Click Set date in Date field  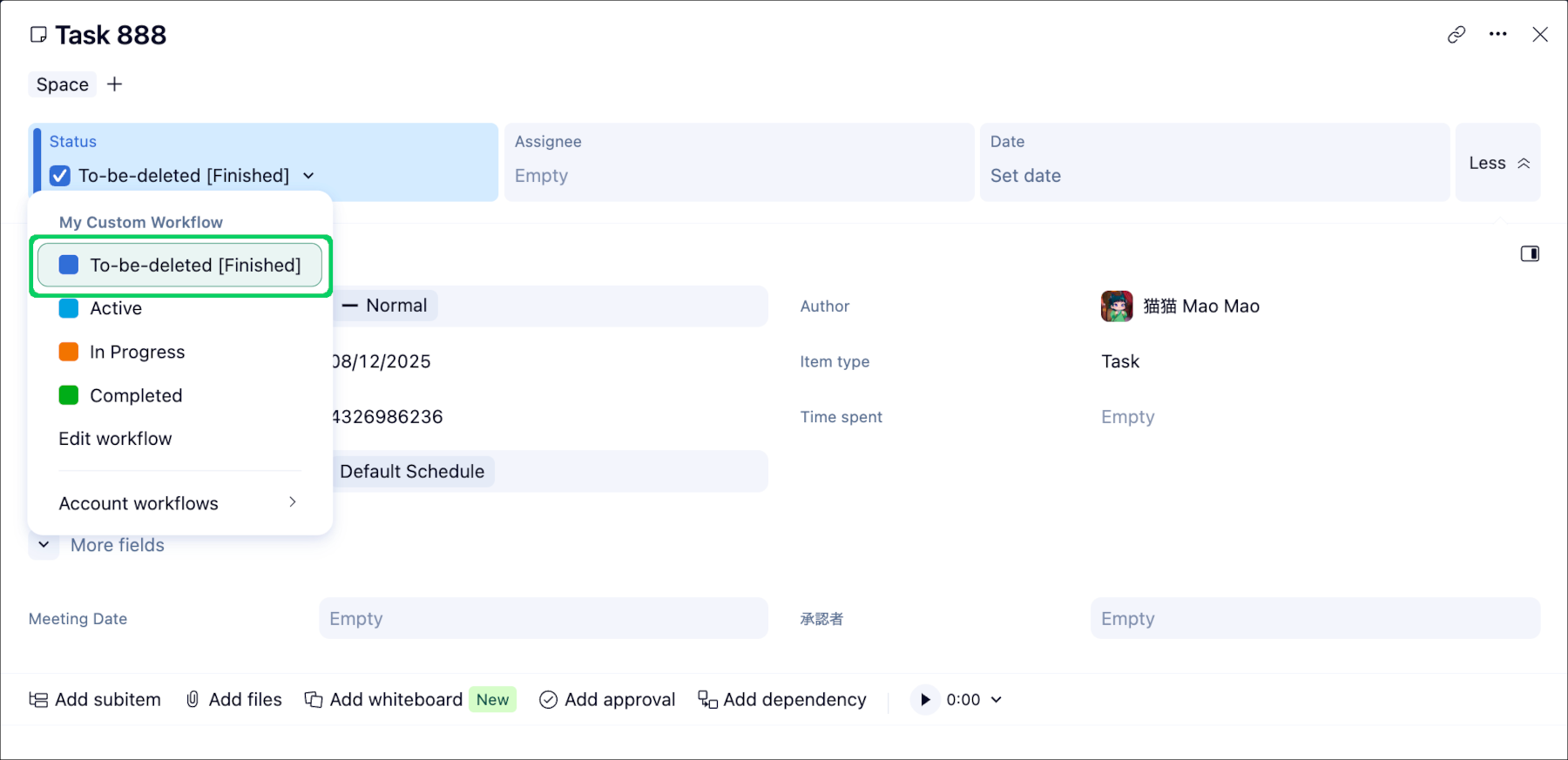tap(1025, 176)
